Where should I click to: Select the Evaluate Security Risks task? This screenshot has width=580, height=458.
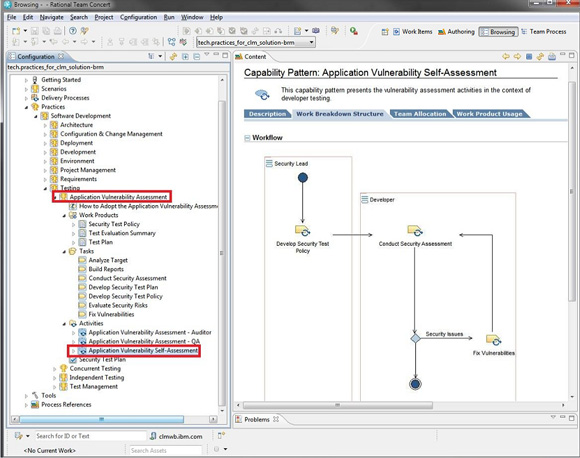point(118,306)
